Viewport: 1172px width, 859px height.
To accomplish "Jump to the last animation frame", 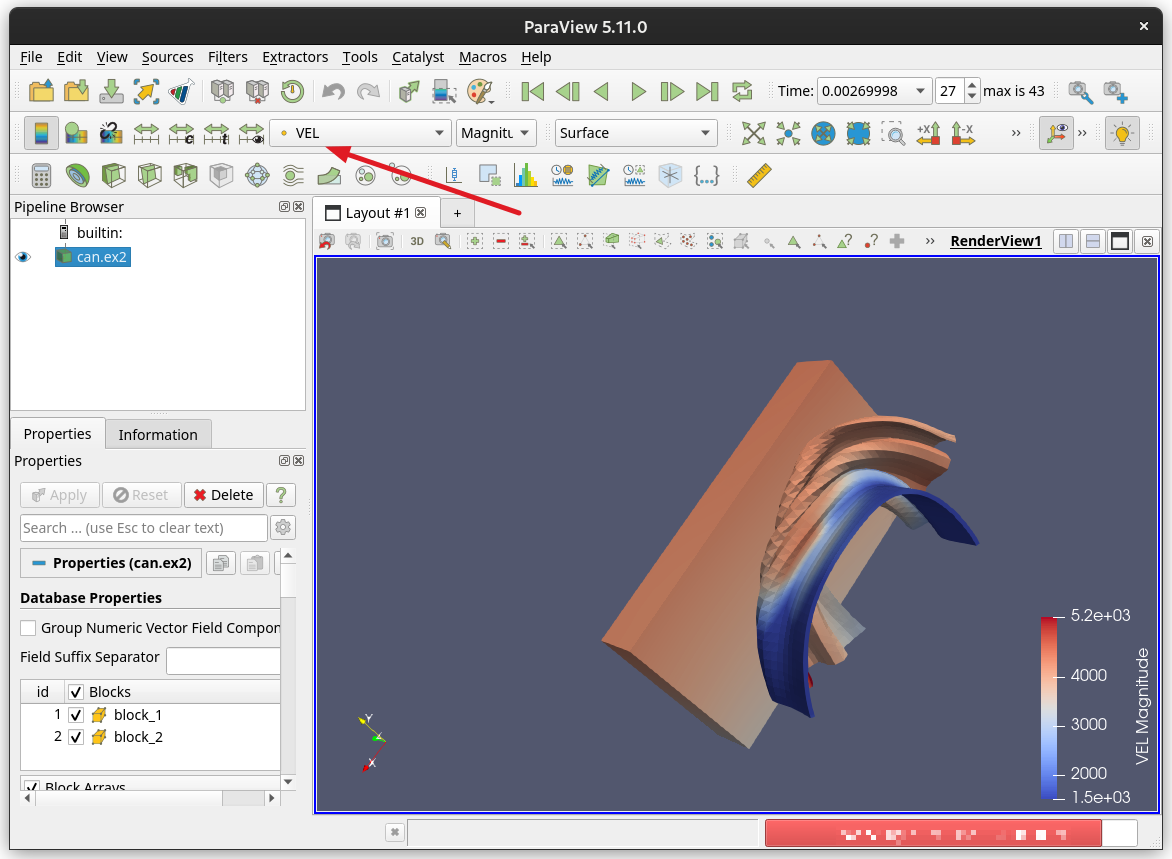I will coord(706,91).
